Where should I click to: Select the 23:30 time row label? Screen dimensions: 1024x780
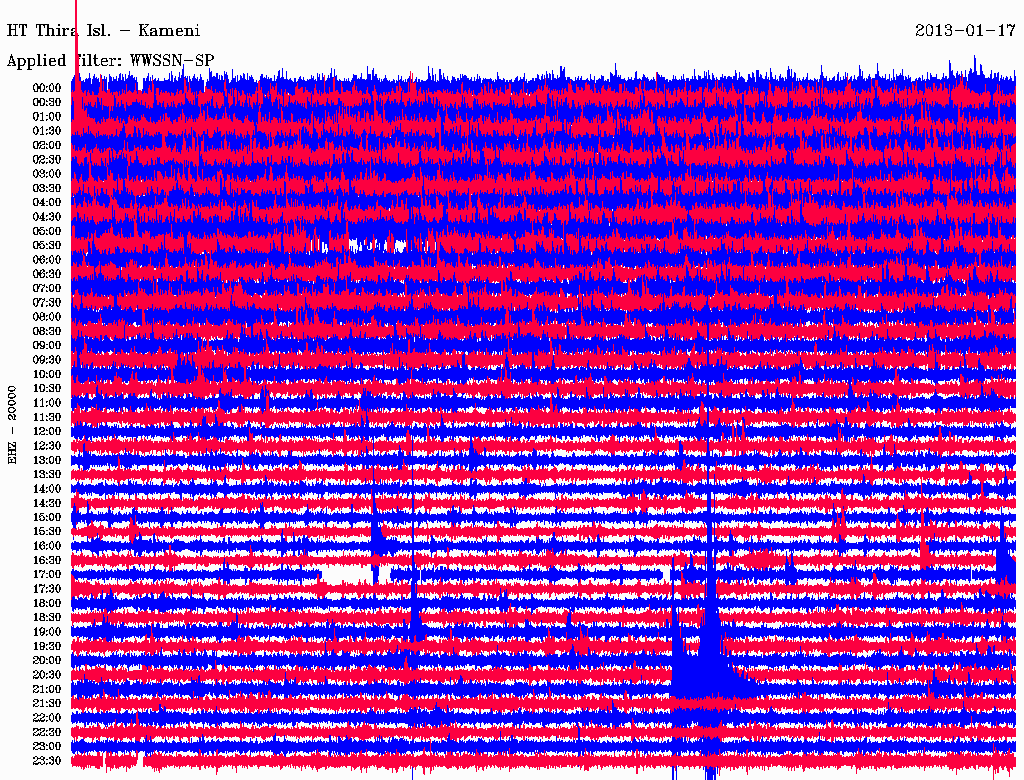click(x=47, y=761)
